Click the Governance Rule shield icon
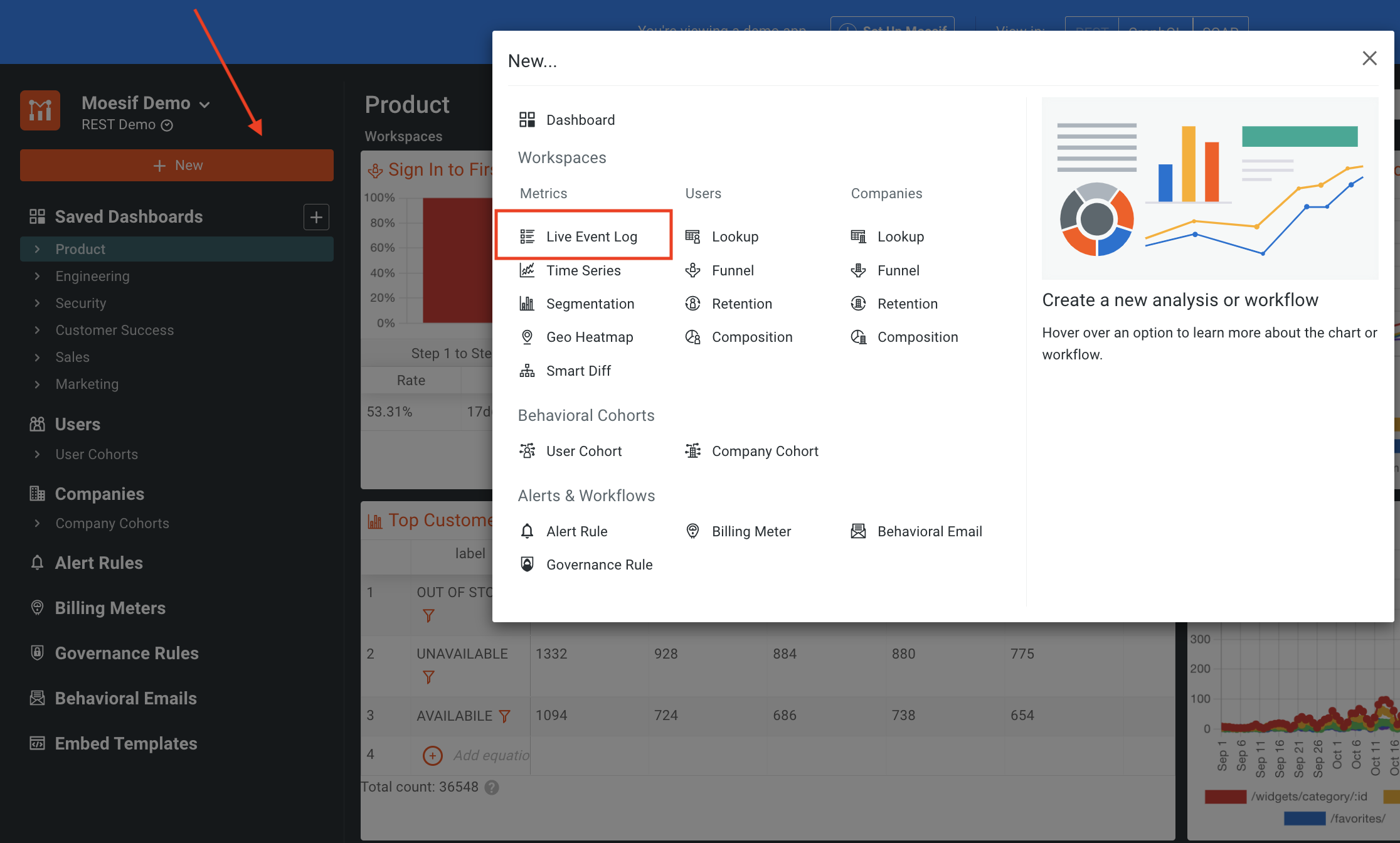This screenshot has width=1400, height=843. pos(527,565)
